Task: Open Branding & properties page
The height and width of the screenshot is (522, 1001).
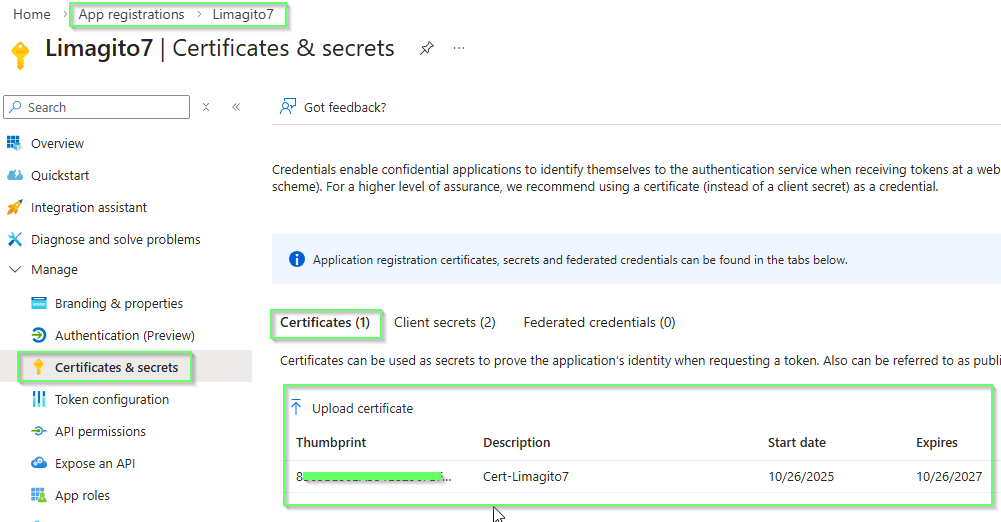Action: point(119,303)
